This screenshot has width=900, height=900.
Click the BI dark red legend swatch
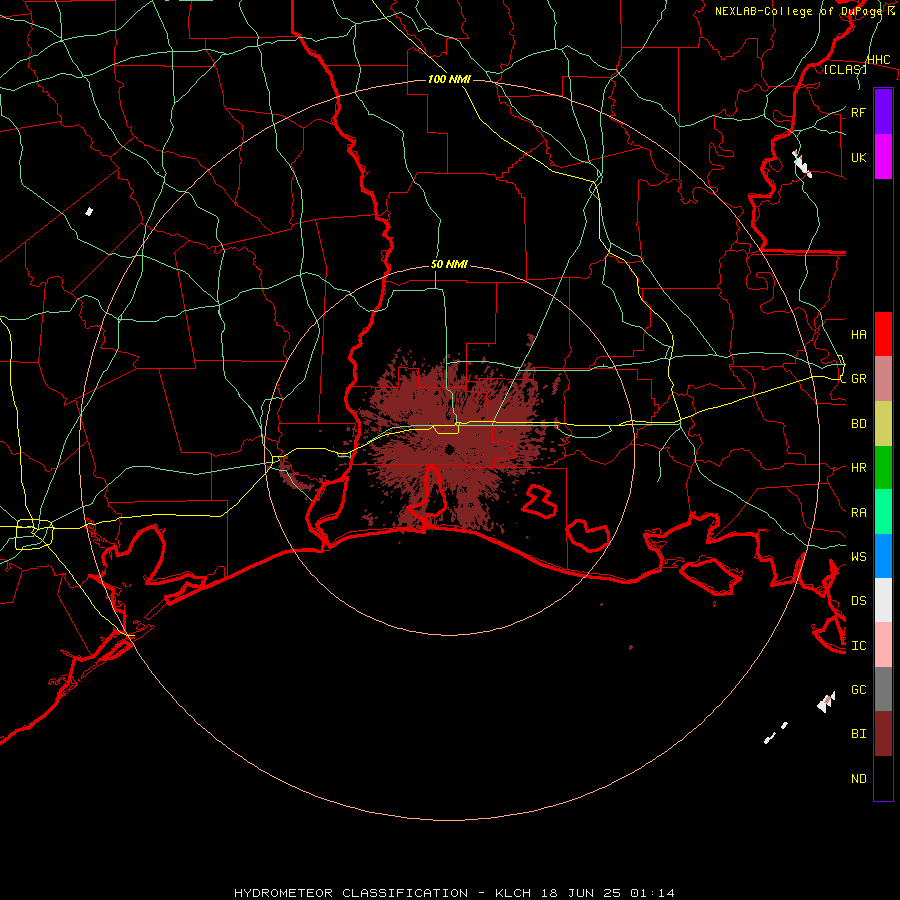tap(883, 734)
